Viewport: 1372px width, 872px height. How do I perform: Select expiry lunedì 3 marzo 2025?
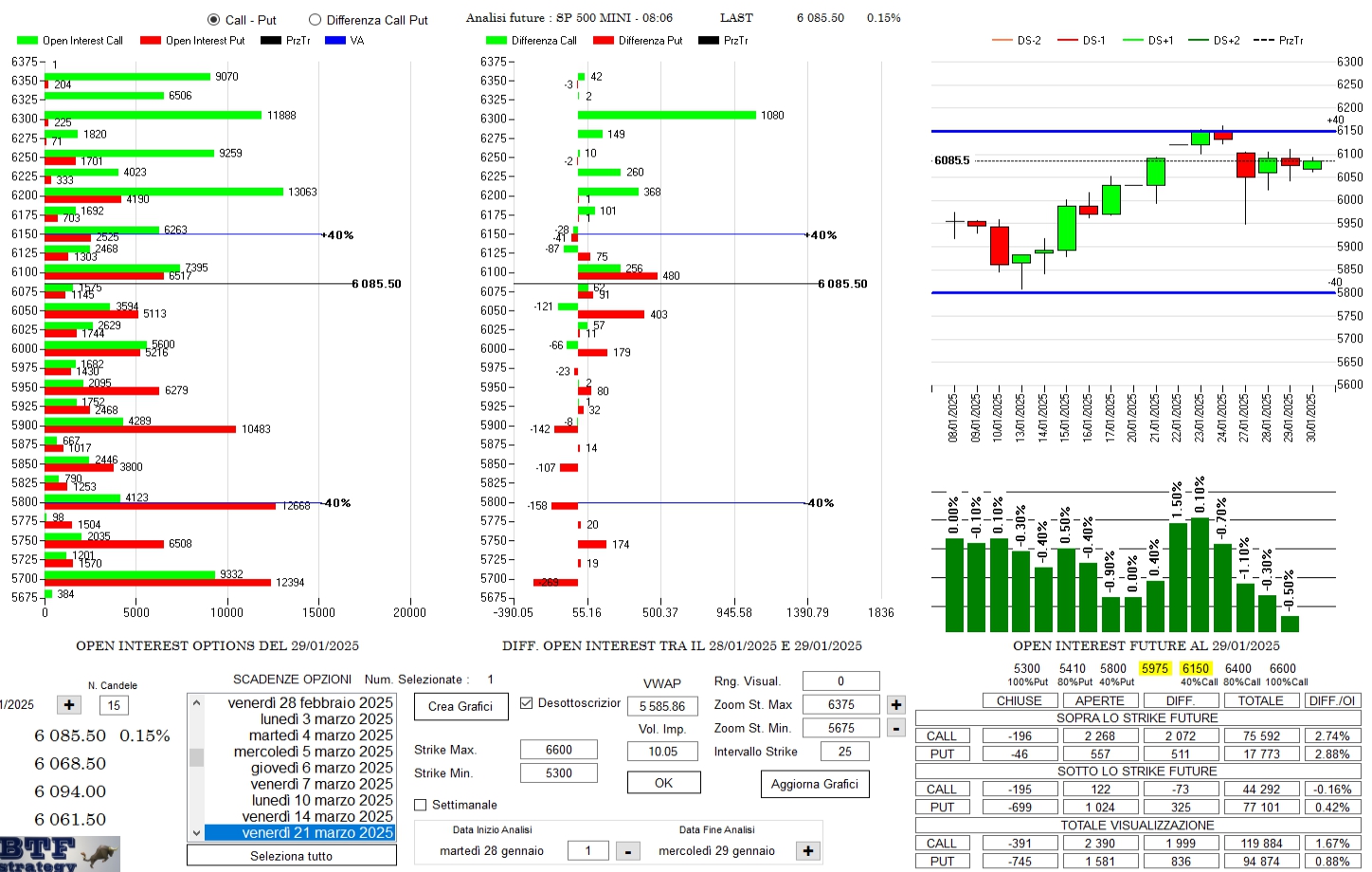[x=299, y=718]
